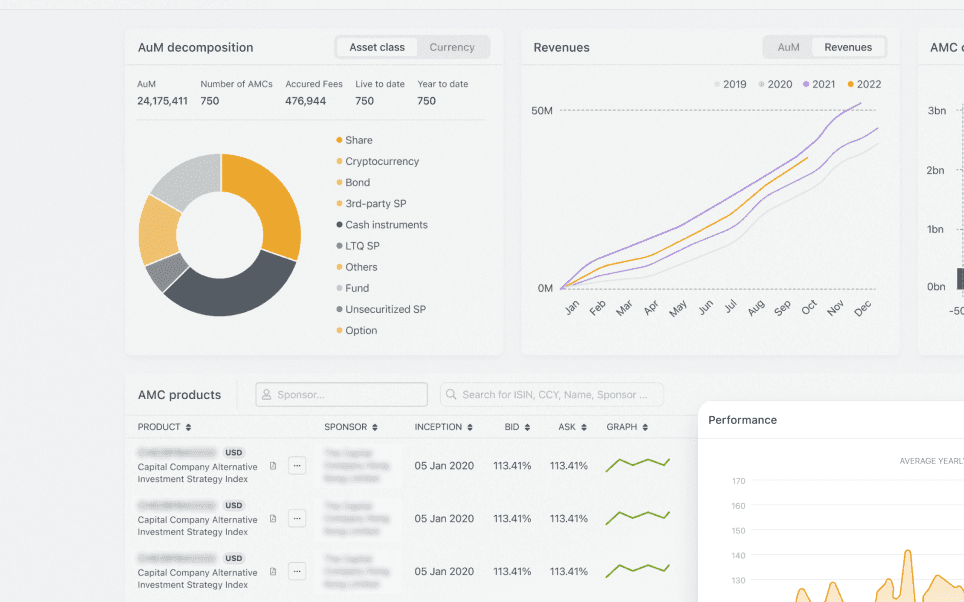Click the Fund legend label
Image resolution: width=964 pixels, height=602 pixels.
[357, 288]
